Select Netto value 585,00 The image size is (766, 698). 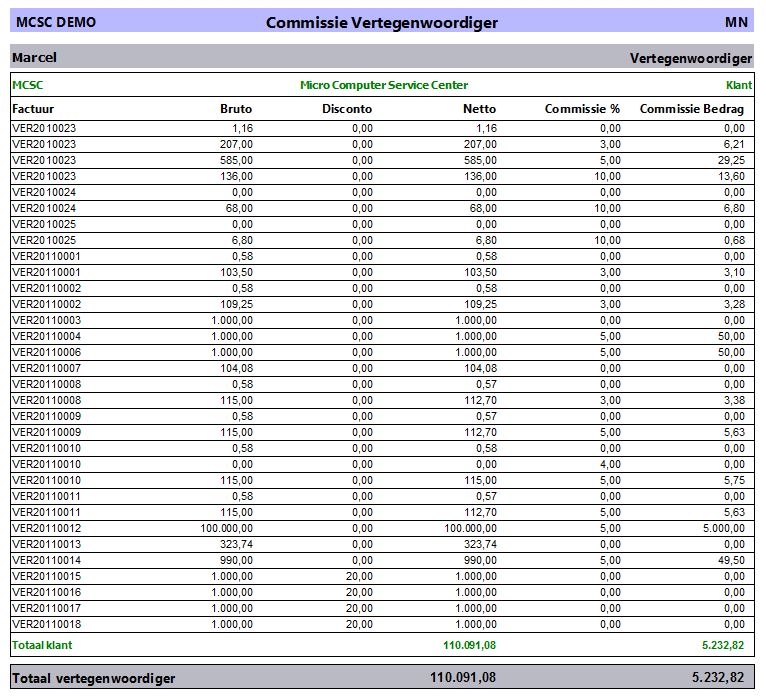click(x=480, y=160)
